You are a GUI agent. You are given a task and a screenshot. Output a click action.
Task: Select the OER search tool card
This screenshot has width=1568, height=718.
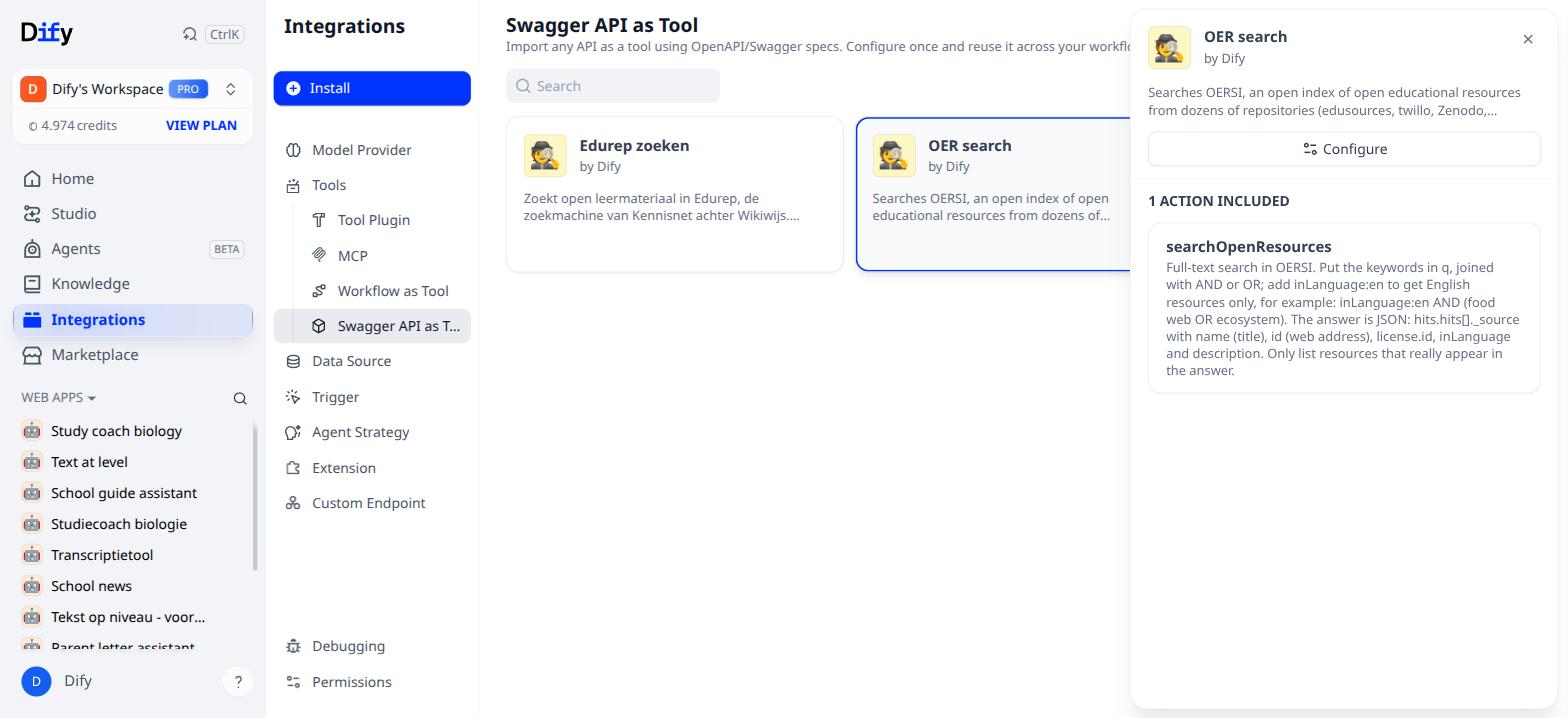click(x=993, y=194)
